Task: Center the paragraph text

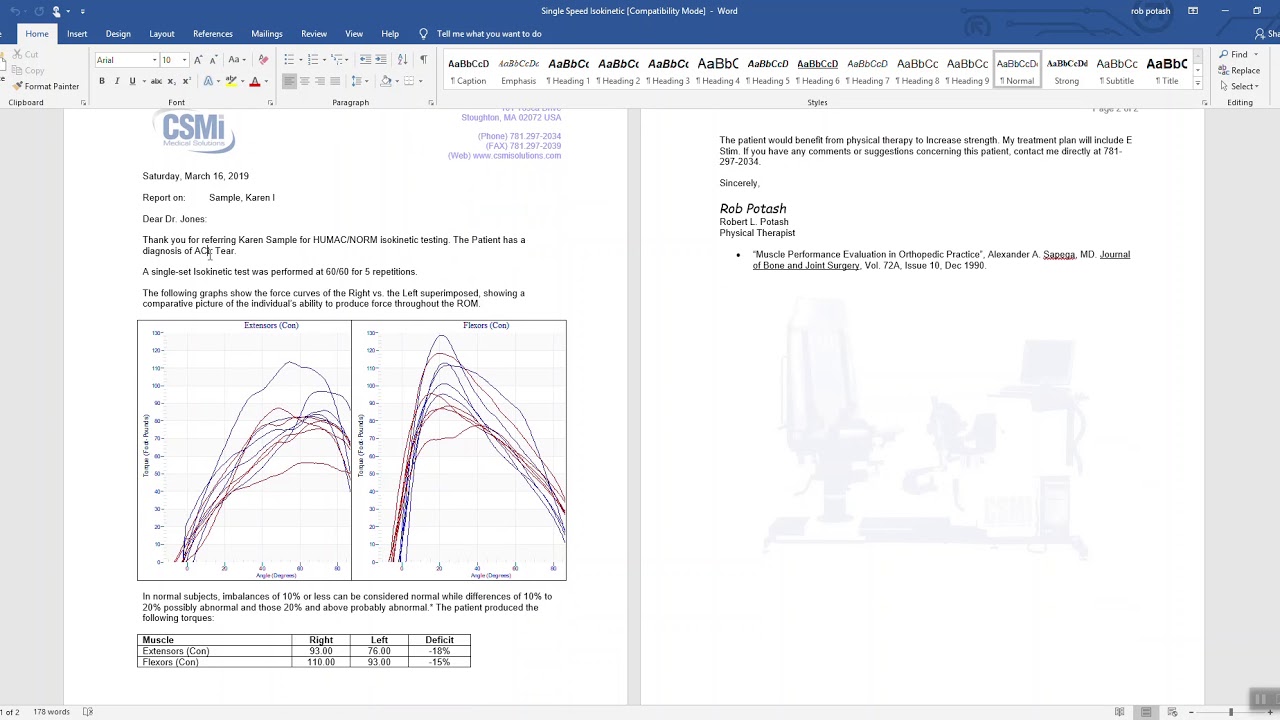Action: click(304, 81)
